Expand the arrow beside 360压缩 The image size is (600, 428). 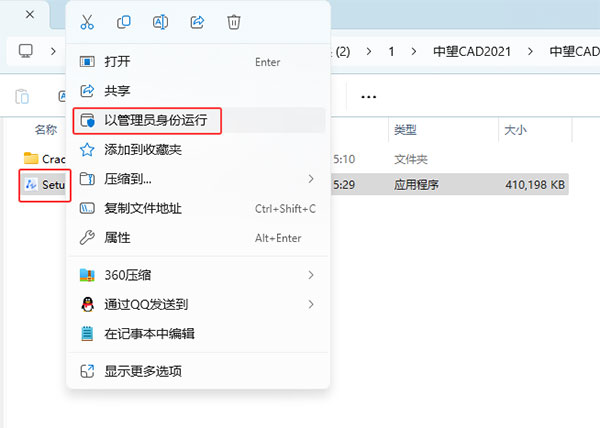tap(311, 275)
